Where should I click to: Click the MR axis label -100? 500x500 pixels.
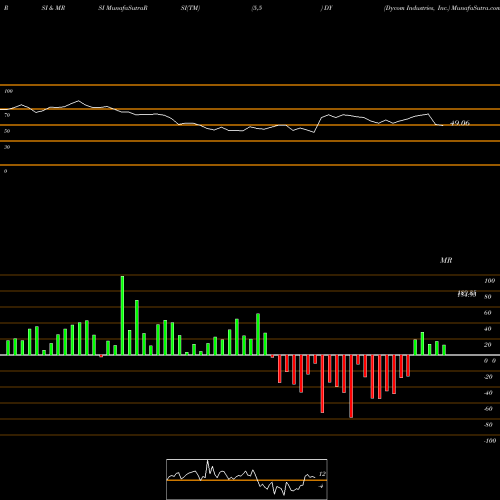coord(490,441)
